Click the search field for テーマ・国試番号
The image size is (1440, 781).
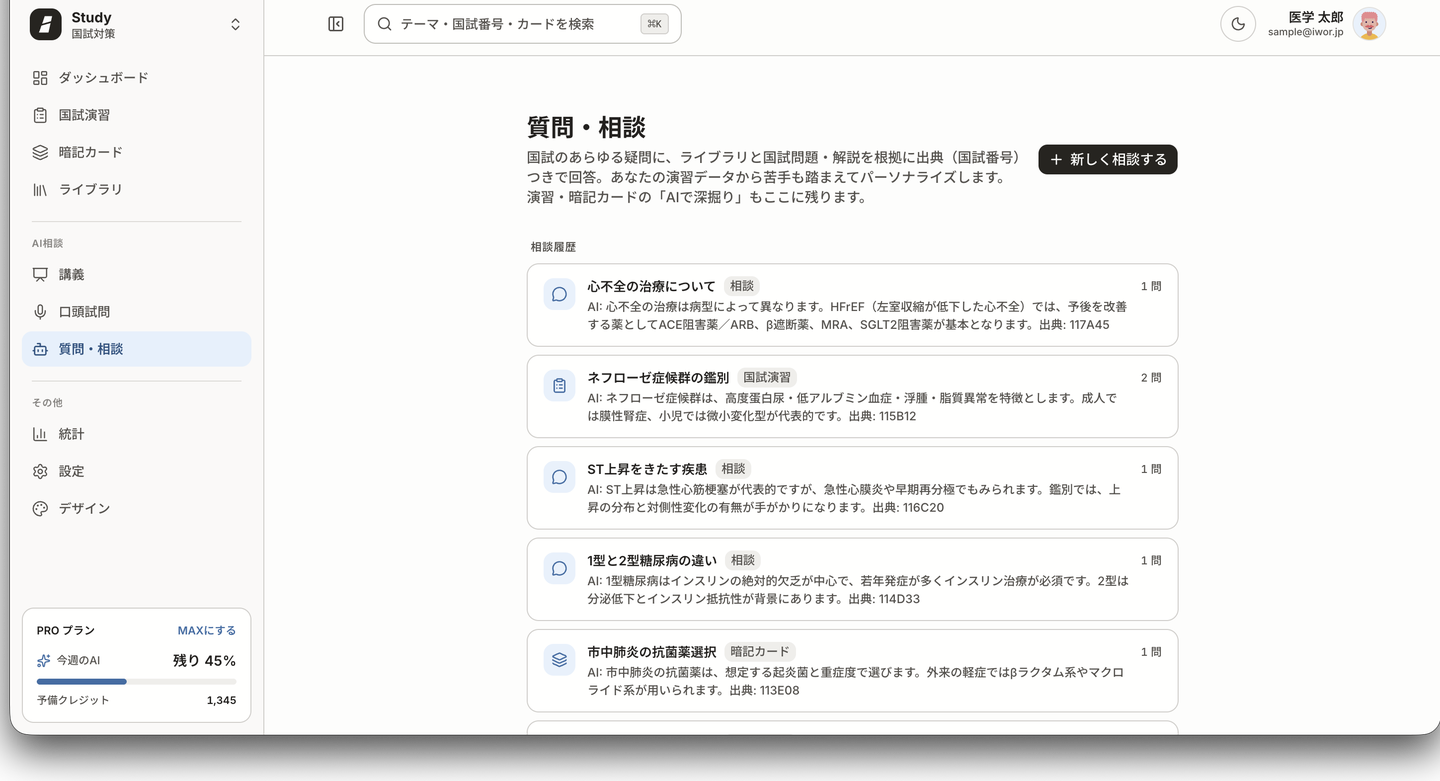click(x=522, y=24)
